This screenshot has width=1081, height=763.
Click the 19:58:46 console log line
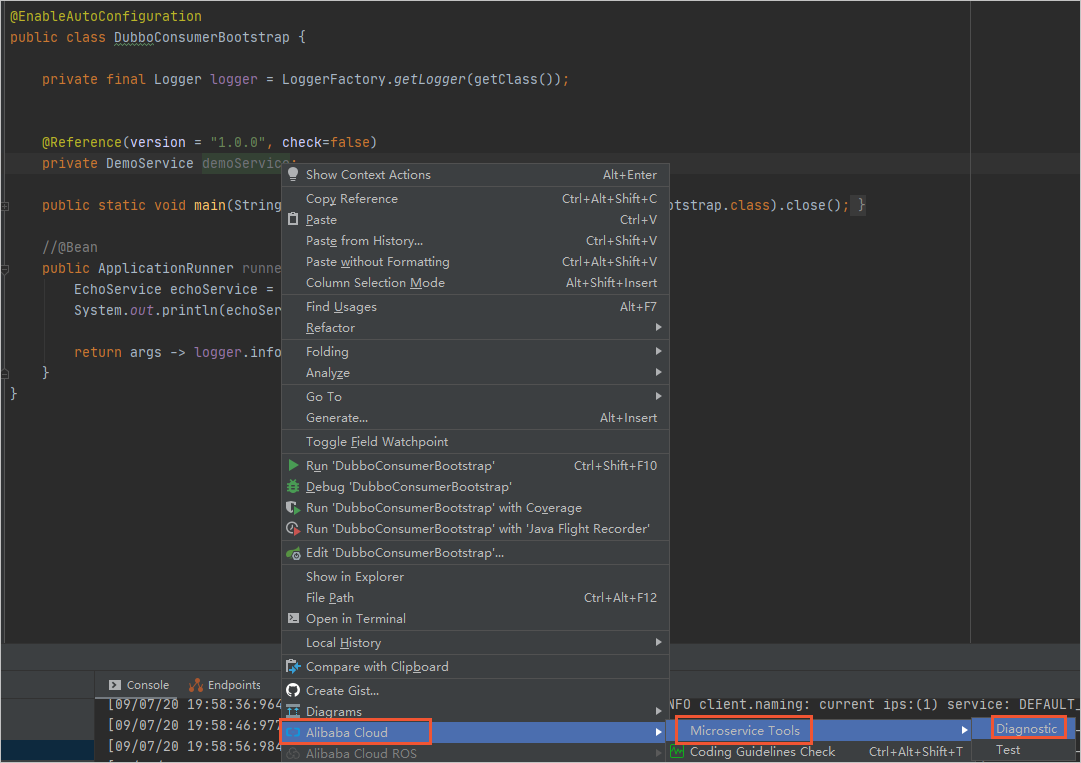[195, 725]
